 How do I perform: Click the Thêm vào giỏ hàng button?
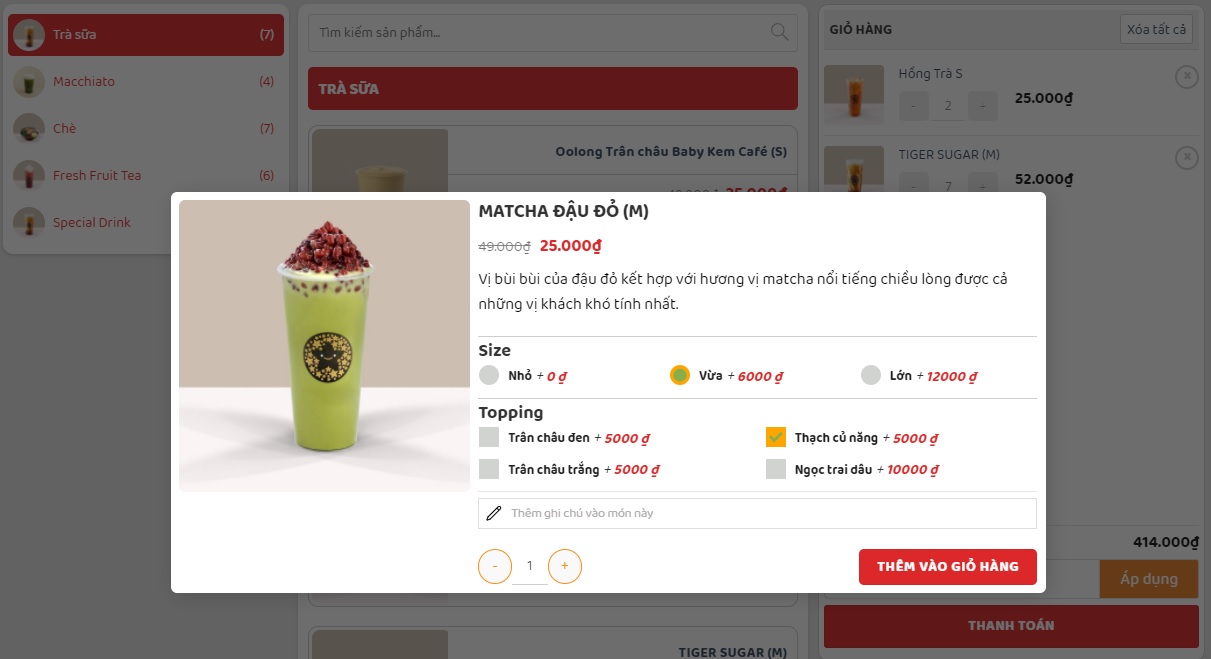(948, 567)
